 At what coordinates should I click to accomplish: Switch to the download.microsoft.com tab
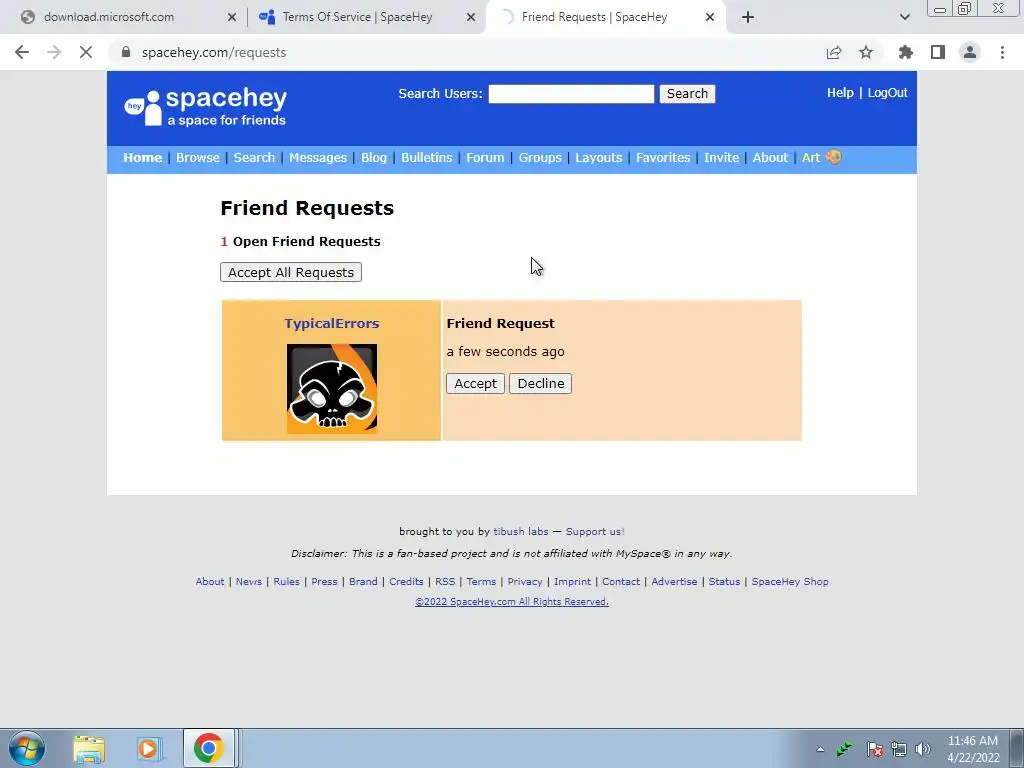point(126,18)
